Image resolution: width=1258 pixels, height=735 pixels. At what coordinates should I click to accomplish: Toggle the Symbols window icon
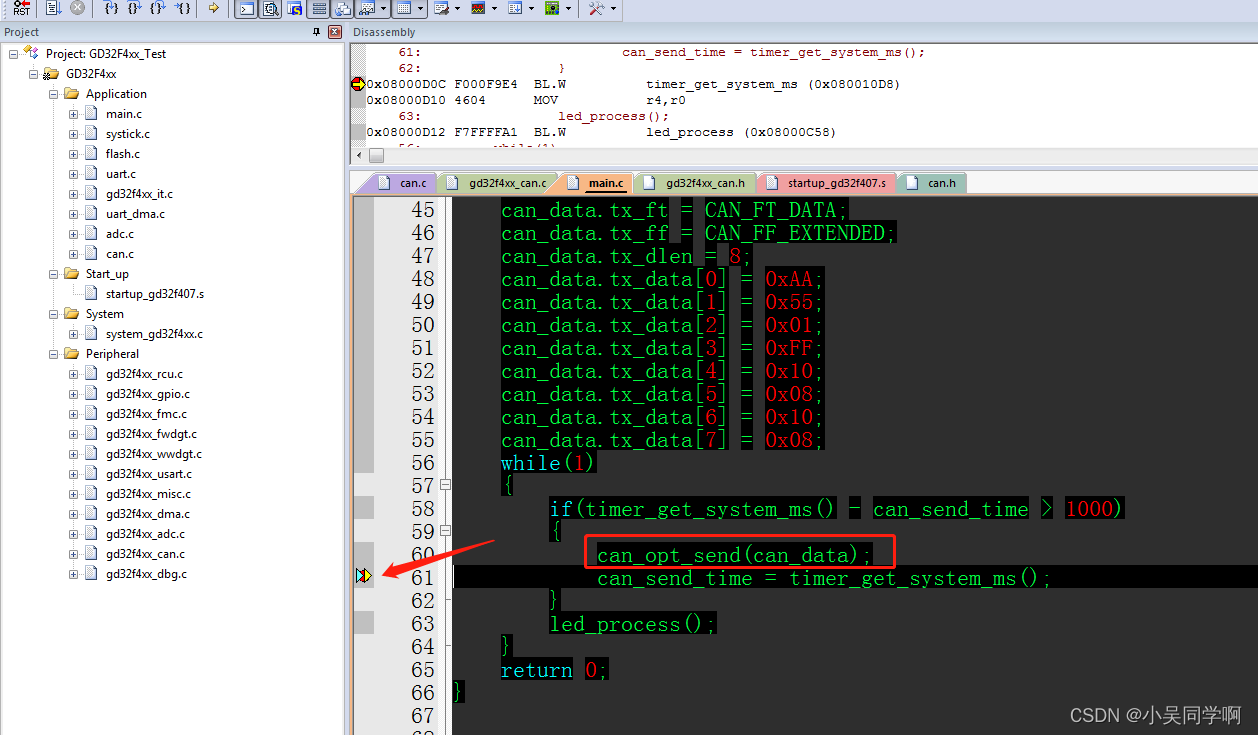point(294,9)
